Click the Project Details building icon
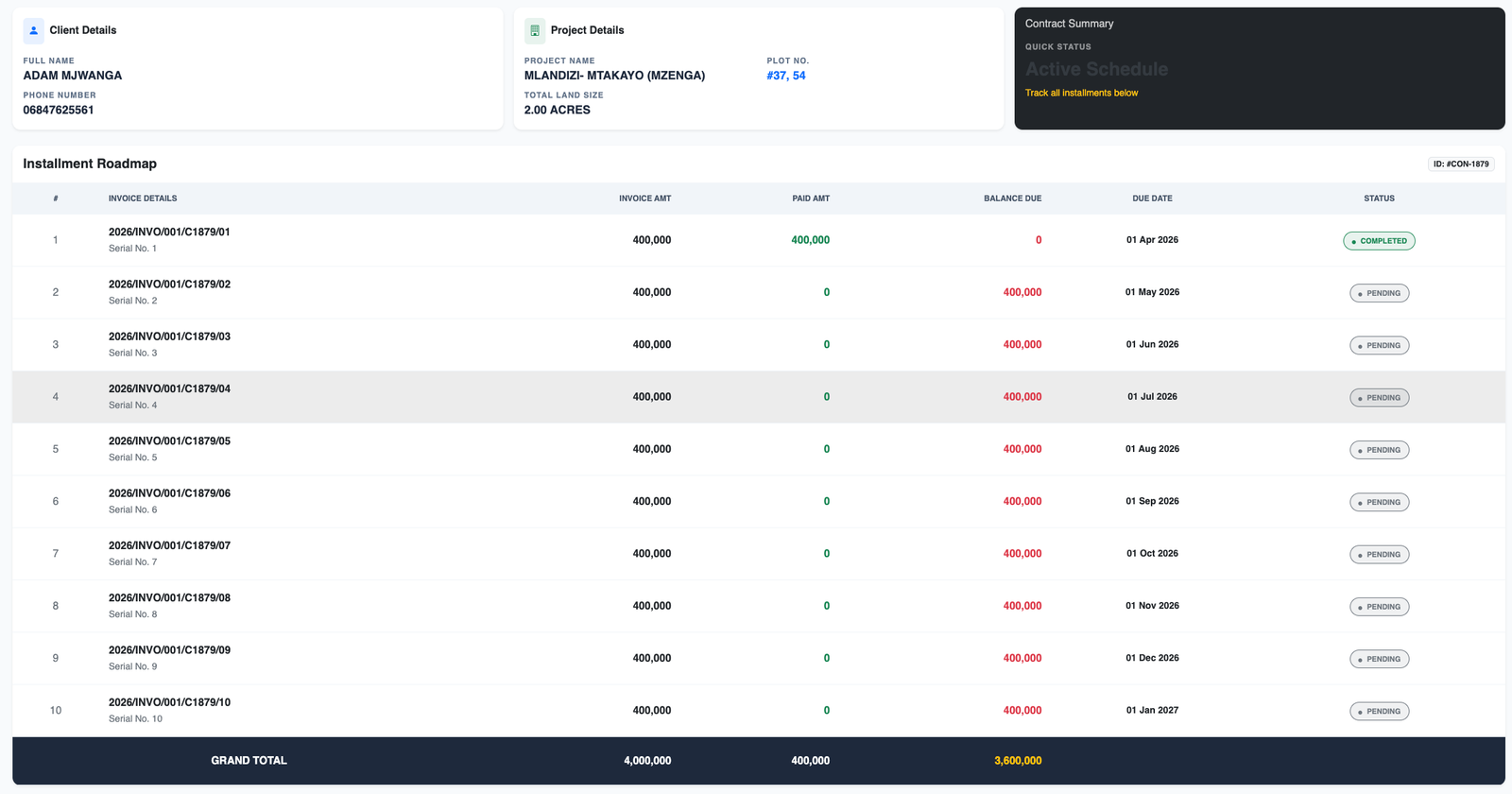Image resolution: width=1512 pixels, height=794 pixels. point(535,30)
